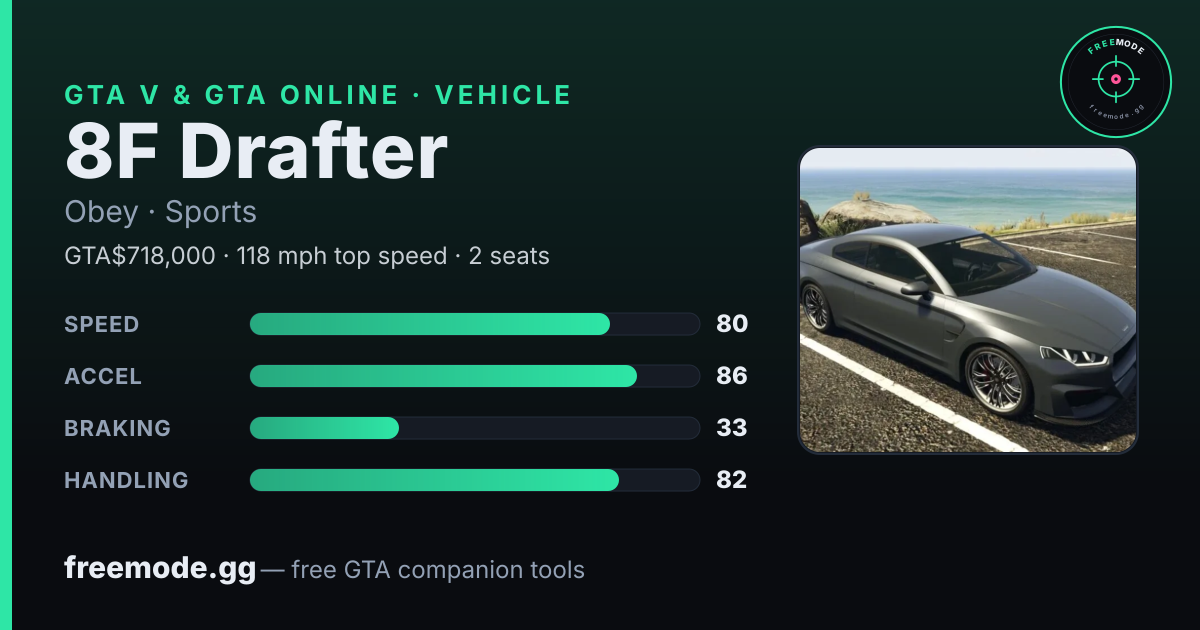Click the accel value 86
The height and width of the screenshot is (630, 1200).
[732, 376]
